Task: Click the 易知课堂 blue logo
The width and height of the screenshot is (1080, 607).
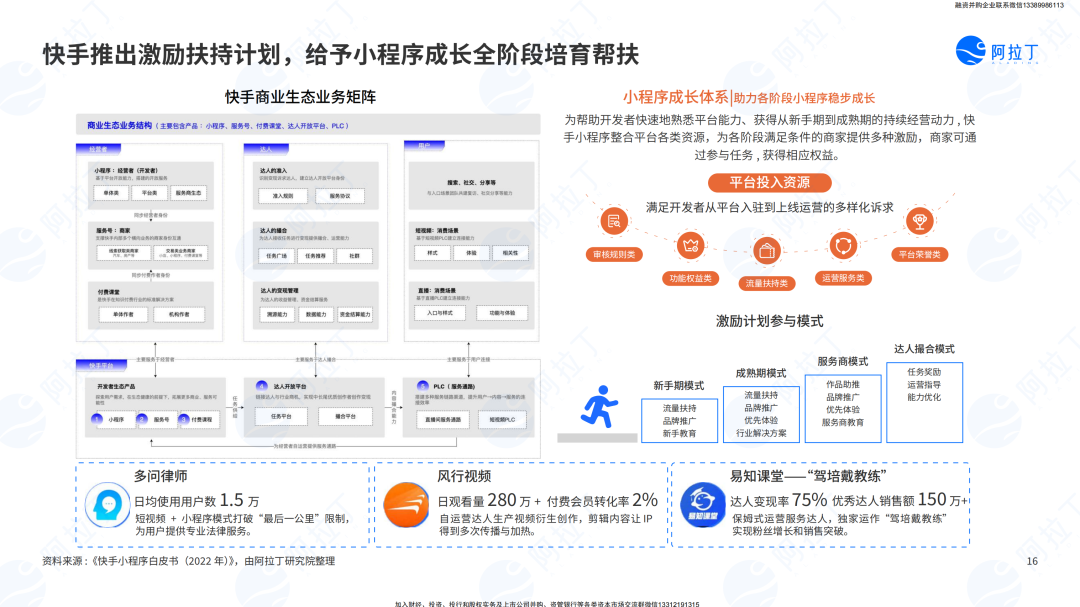Action: tap(703, 505)
